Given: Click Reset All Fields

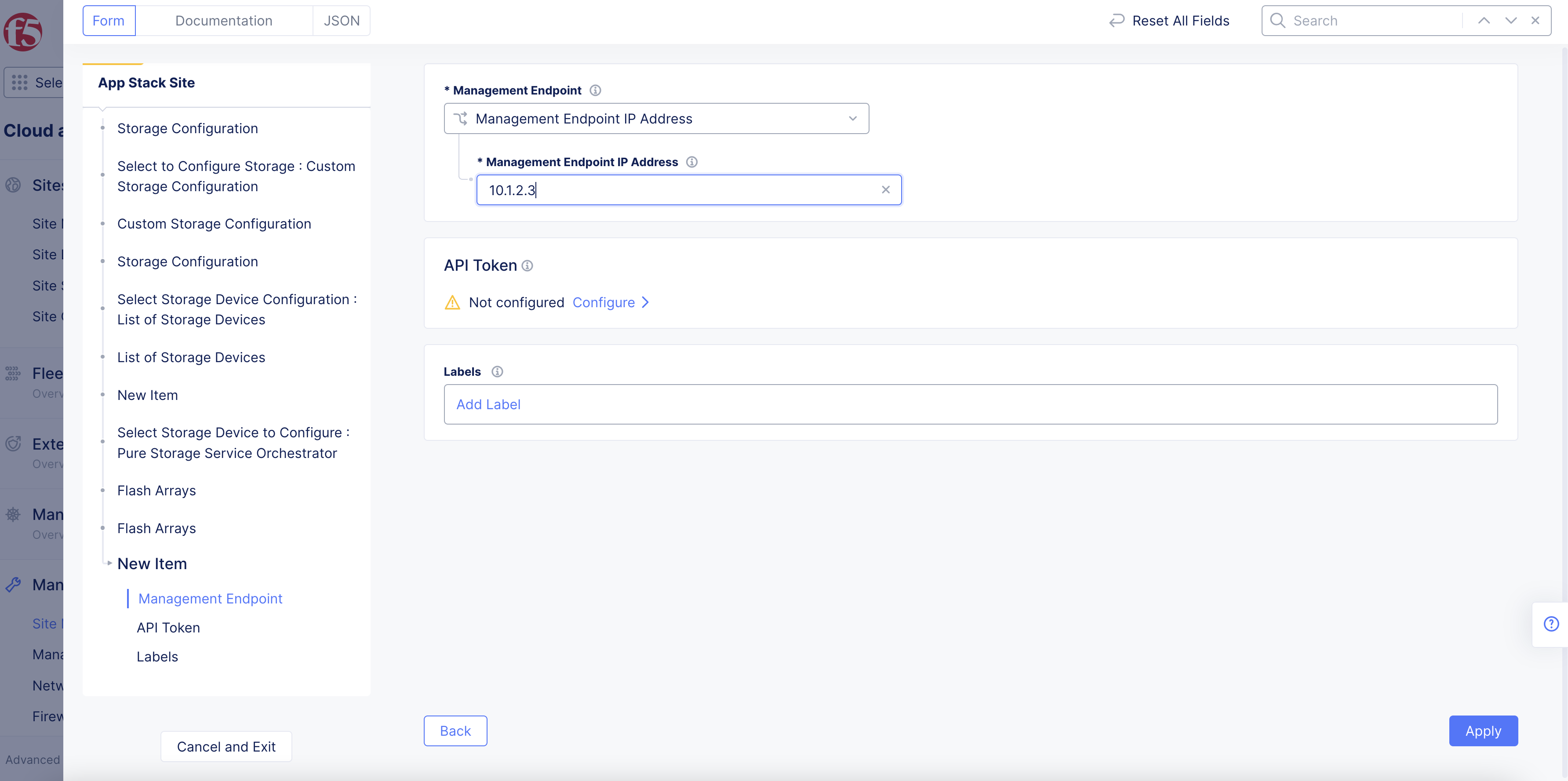Looking at the screenshot, I should pos(1169,21).
